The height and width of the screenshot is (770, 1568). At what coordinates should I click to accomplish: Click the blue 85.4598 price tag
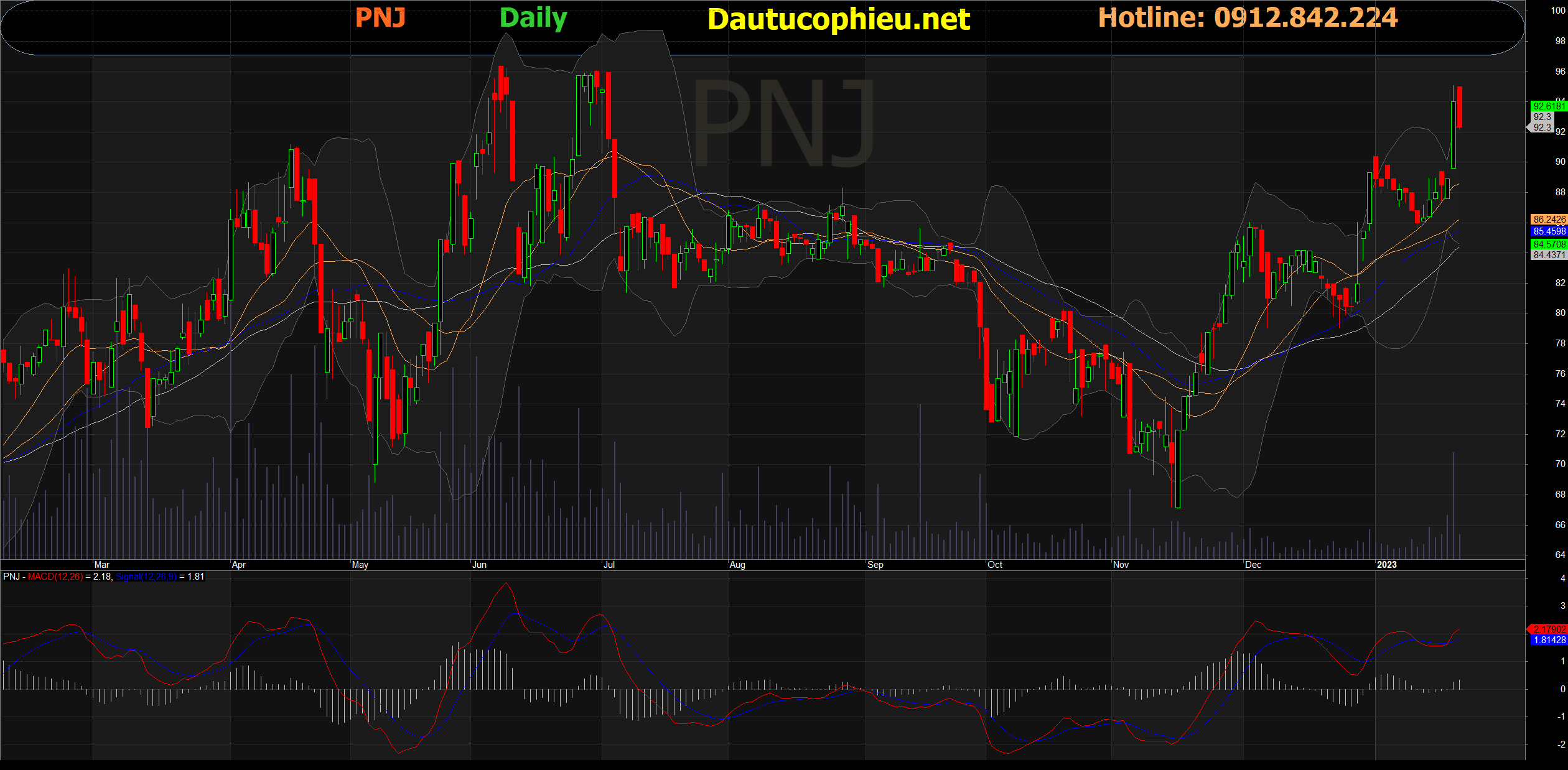point(1549,231)
